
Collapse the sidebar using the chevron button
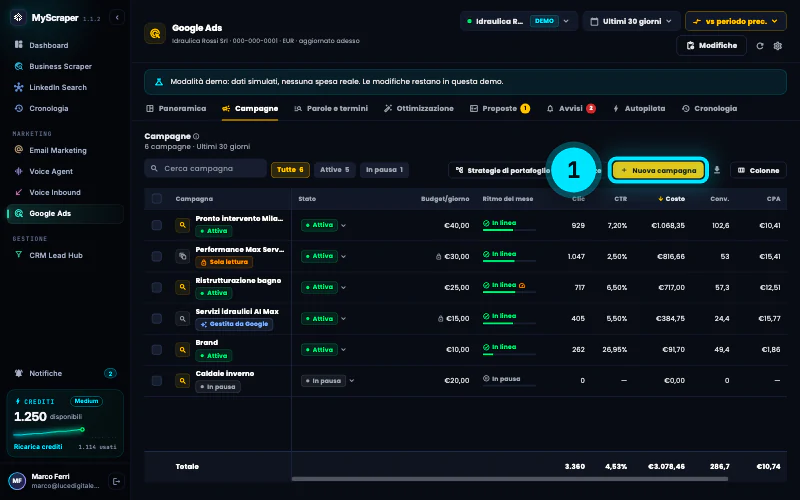[117, 17]
